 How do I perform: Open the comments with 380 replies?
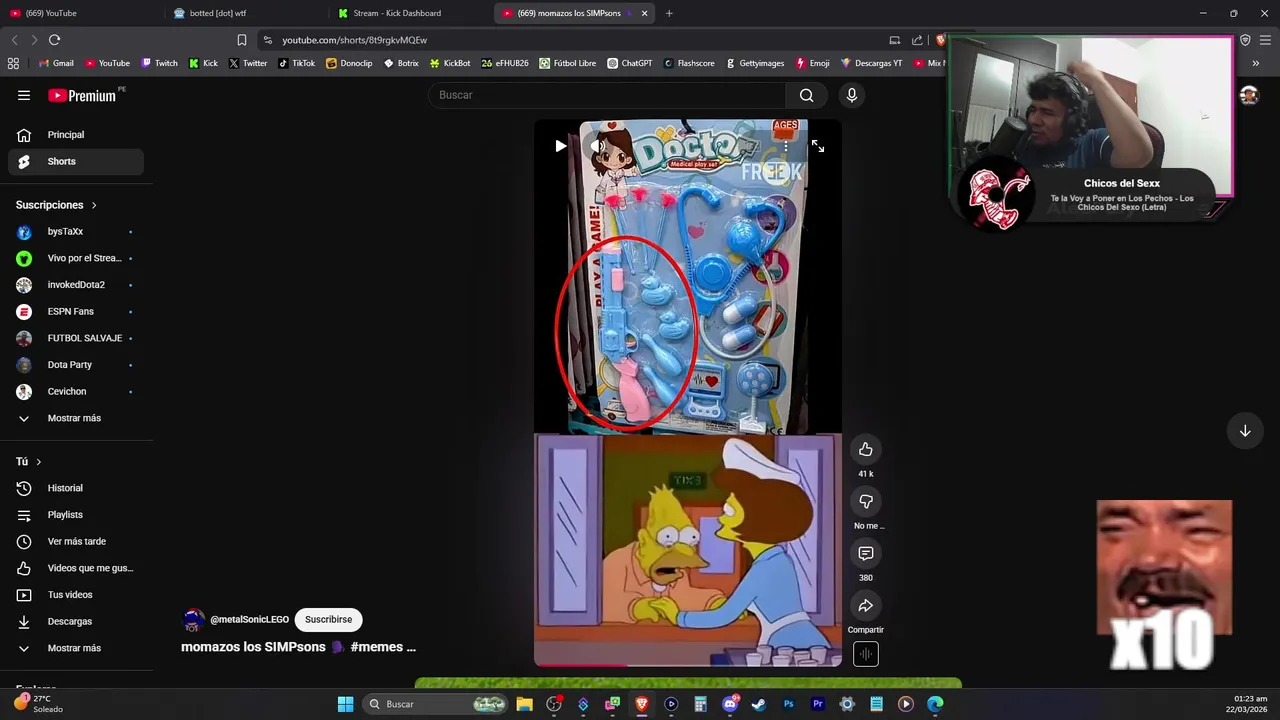pos(866,553)
